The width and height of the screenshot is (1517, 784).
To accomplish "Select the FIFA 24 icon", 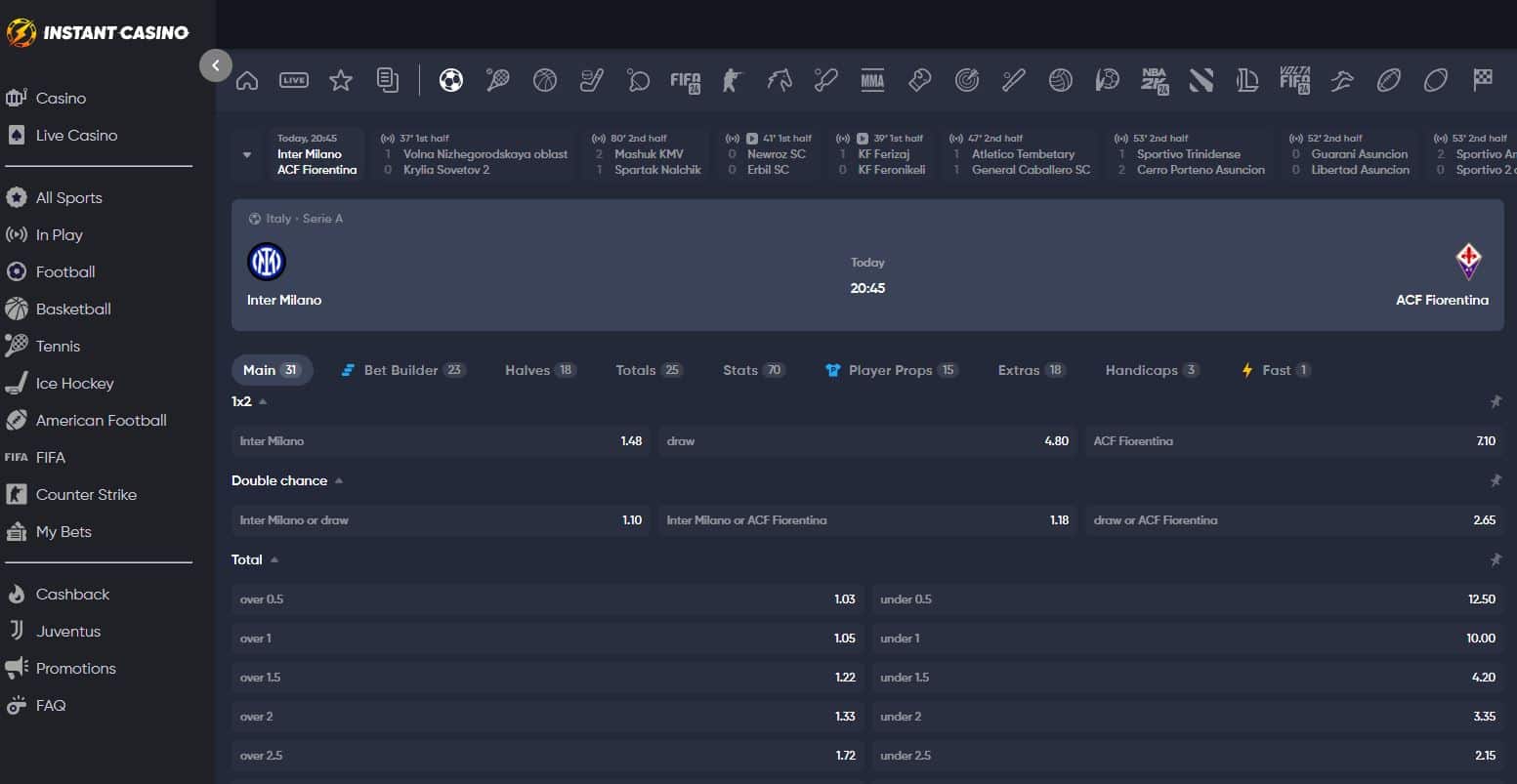I will 686,81.
